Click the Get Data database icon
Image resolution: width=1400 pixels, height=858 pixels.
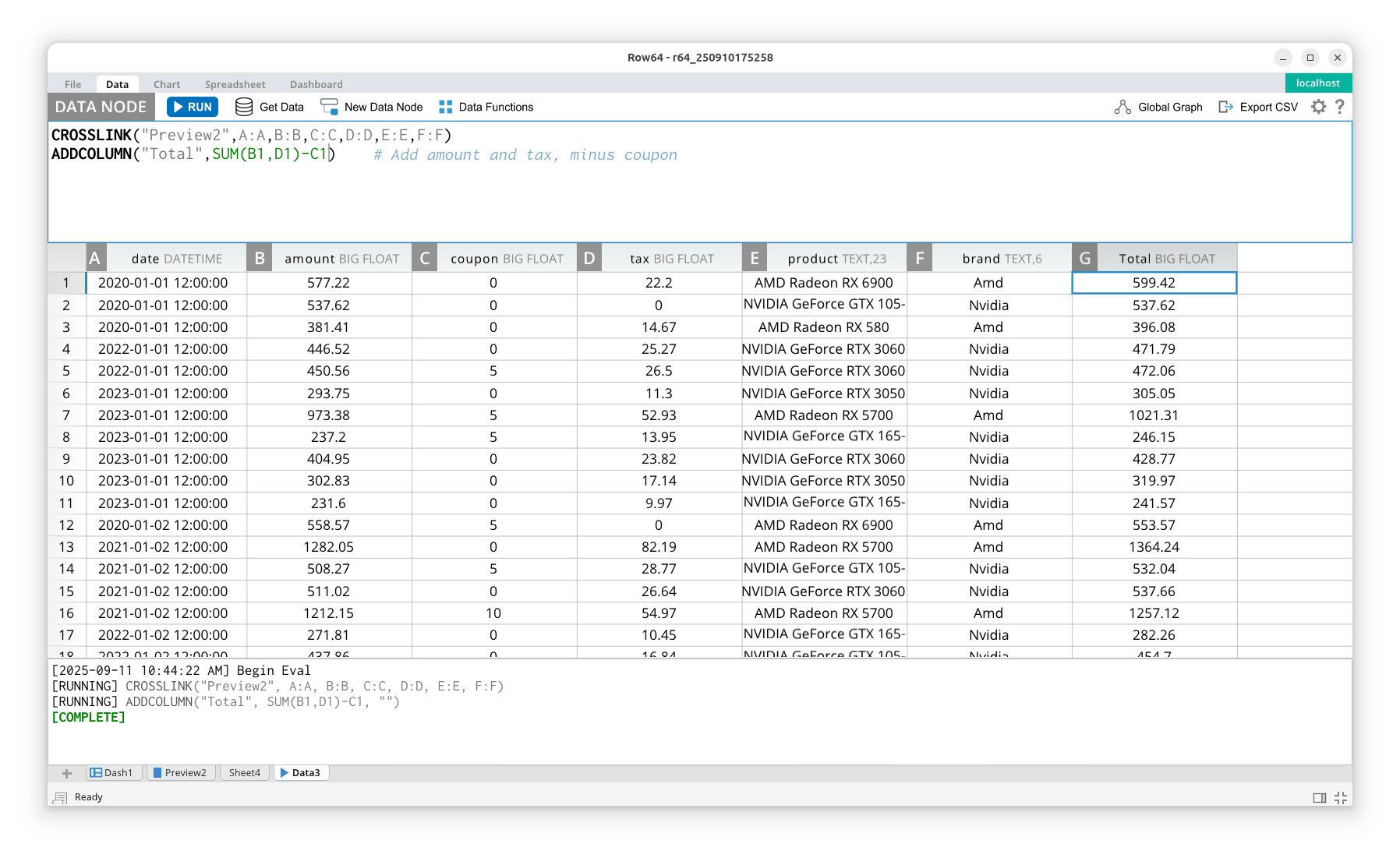(x=244, y=107)
